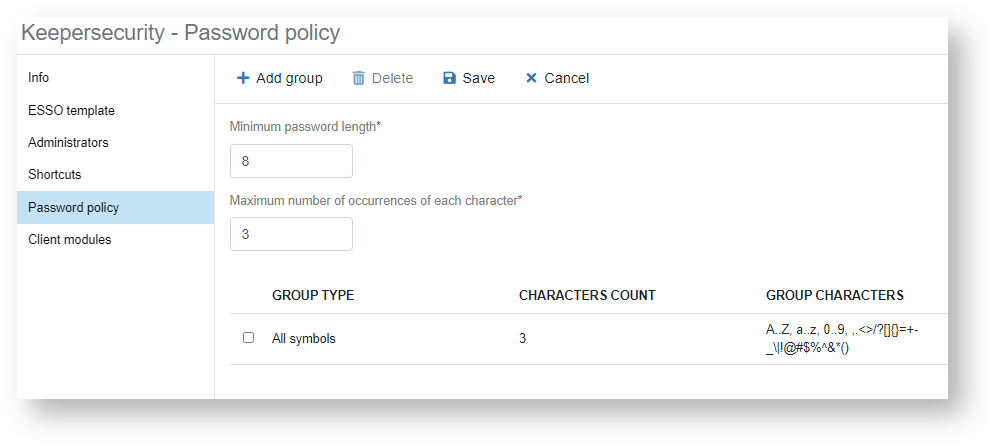Click the X icon beside Cancel
The width and height of the screenshot is (996, 447).
click(x=531, y=78)
